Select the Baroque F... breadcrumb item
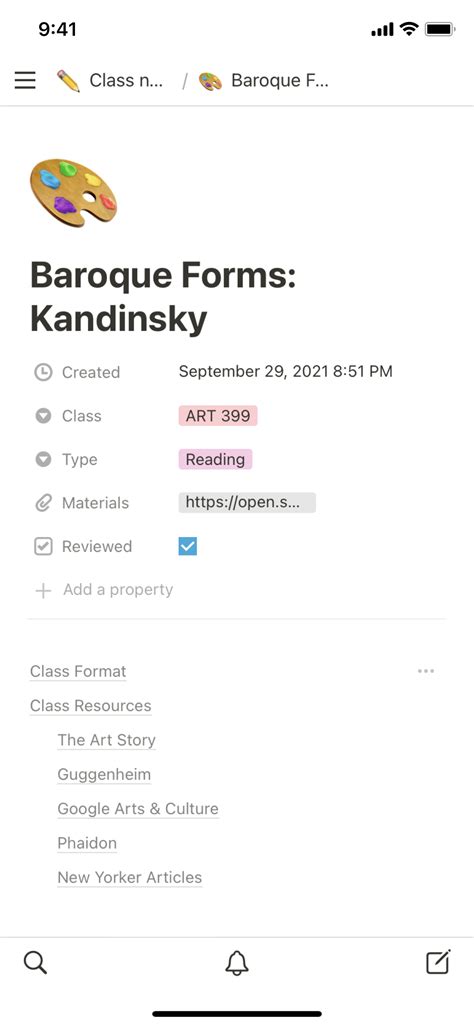Viewport: 474px width, 1026px height. pyautogui.click(x=280, y=80)
